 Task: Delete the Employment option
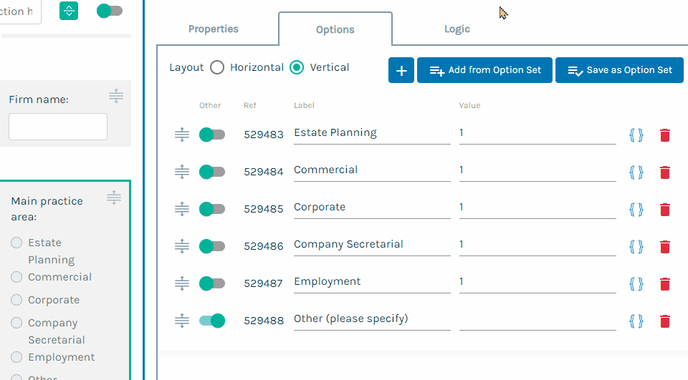pyautogui.click(x=665, y=284)
